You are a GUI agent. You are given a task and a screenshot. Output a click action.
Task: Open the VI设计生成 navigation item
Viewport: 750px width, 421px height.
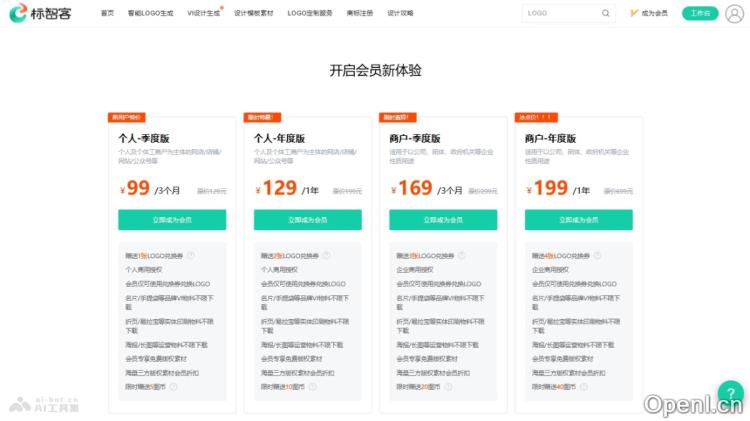coord(204,13)
